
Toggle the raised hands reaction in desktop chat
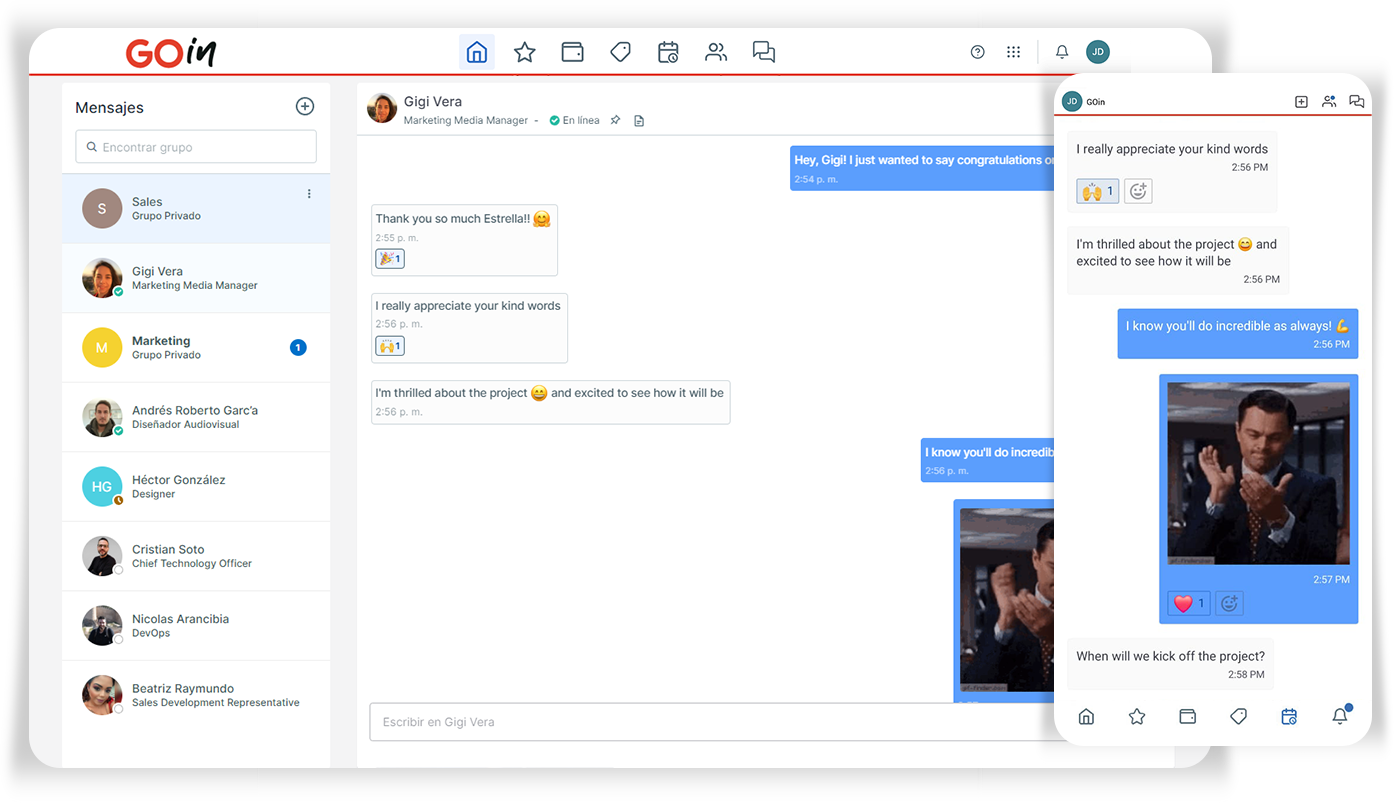pyautogui.click(x=390, y=346)
